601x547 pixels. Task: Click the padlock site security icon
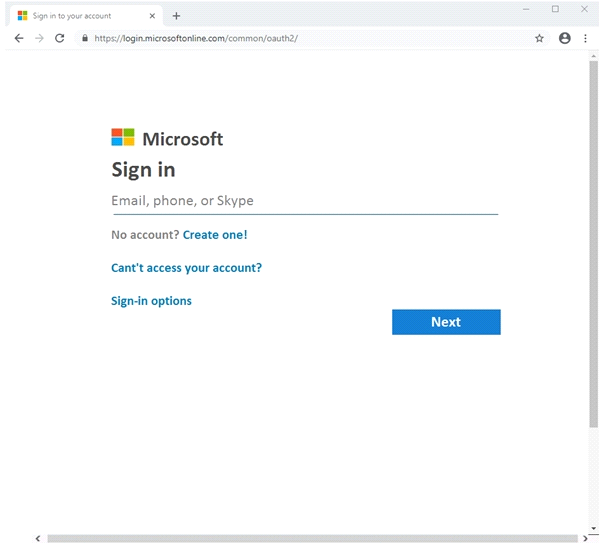[85, 38]
